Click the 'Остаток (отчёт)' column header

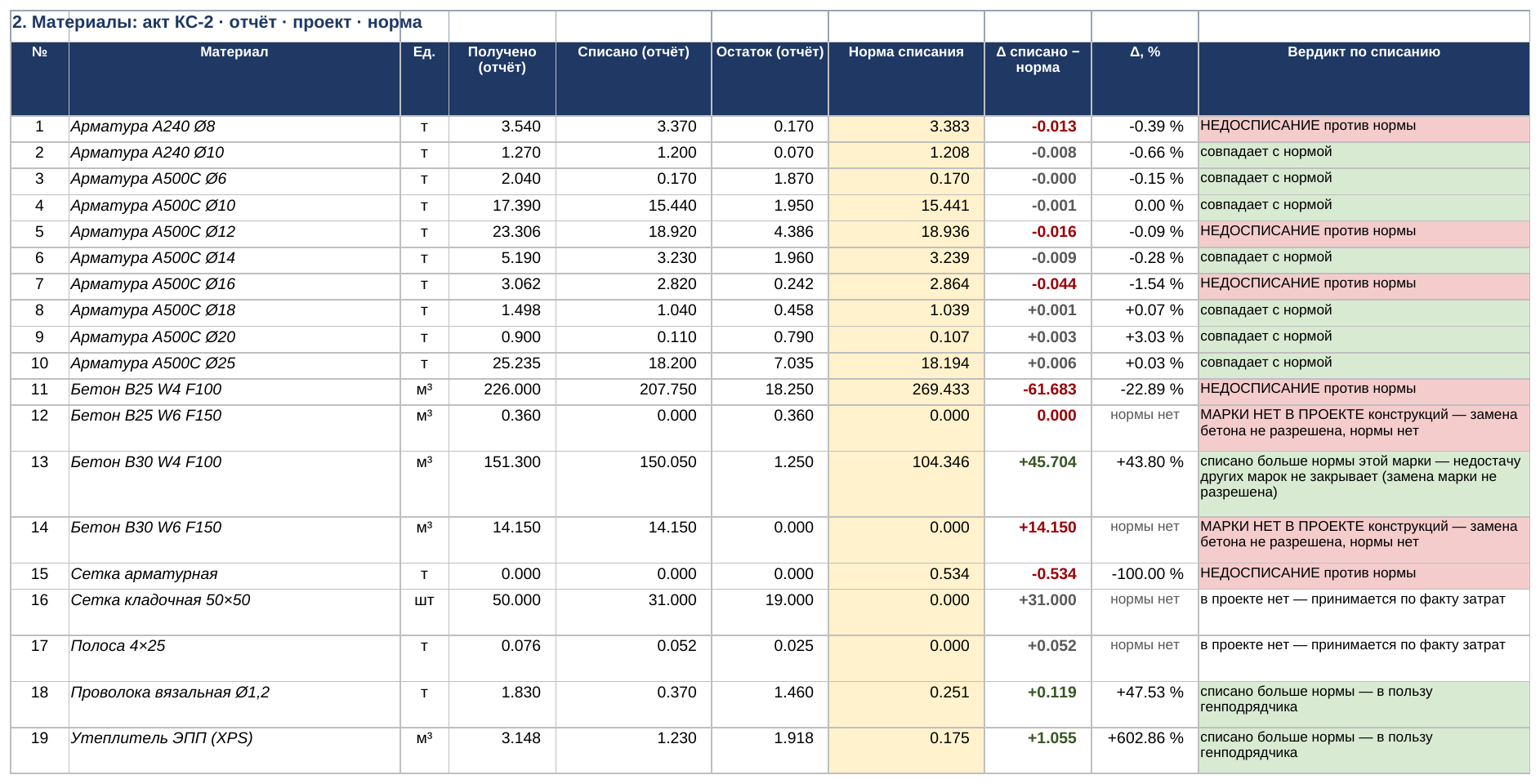770,79
